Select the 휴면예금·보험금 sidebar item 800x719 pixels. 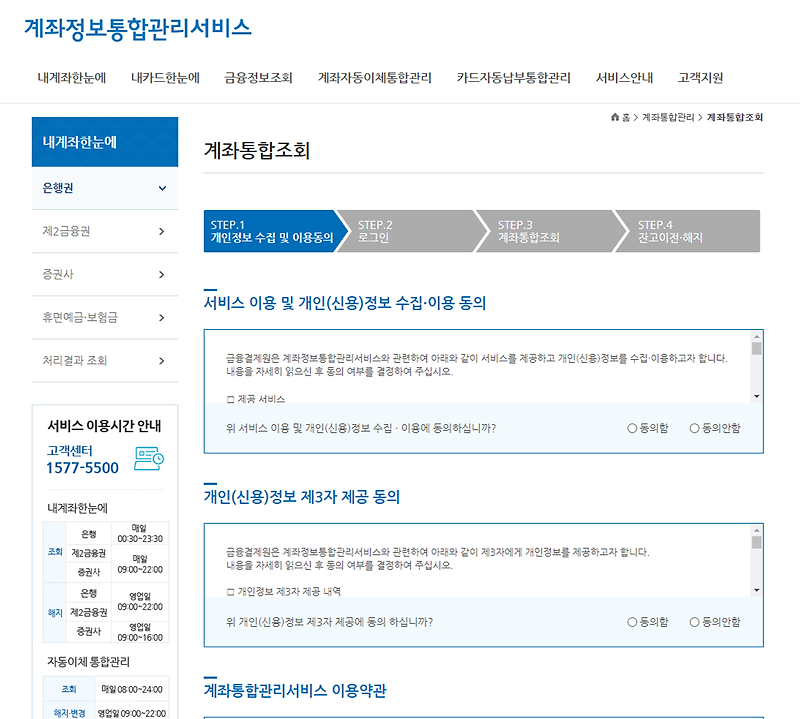coord(105,318)
